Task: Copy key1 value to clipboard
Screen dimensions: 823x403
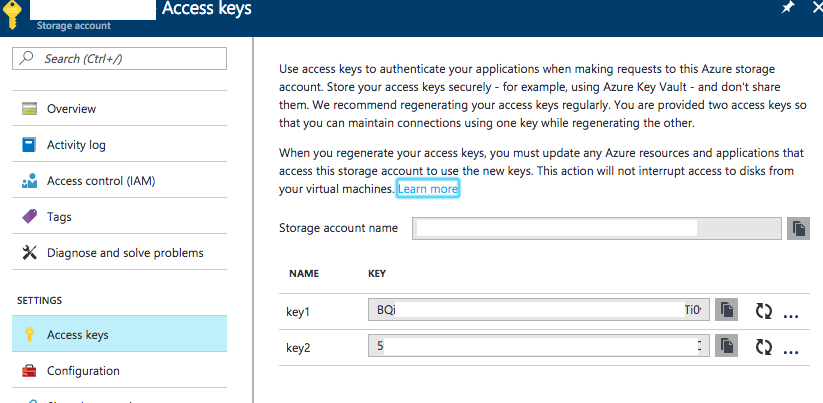Action: click(x=726, y=310)
